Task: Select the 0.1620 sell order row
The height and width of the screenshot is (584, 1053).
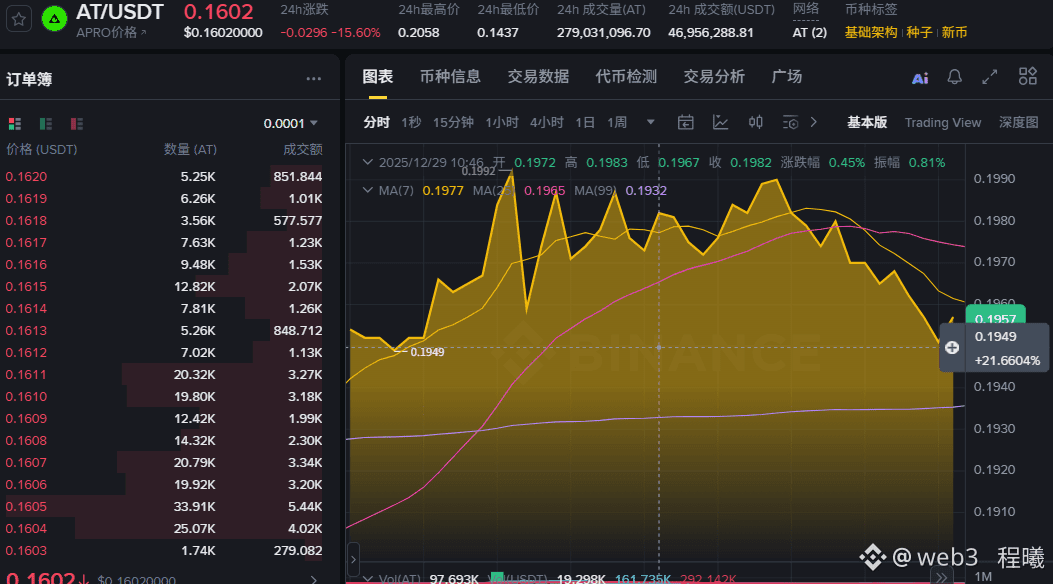Action: [164, 177]
